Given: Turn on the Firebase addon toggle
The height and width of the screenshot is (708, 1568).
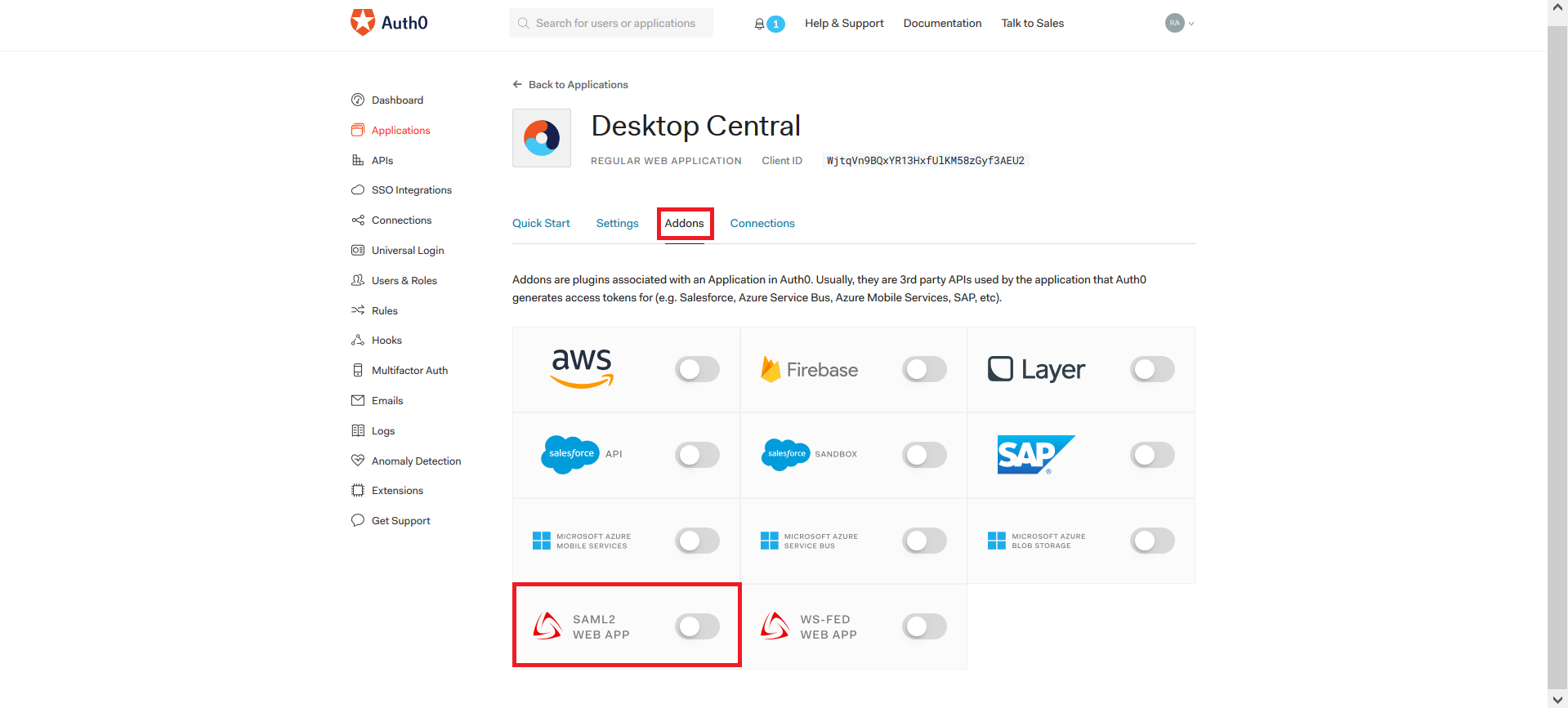Looking at the screenshot, I should tap(924, 369).
